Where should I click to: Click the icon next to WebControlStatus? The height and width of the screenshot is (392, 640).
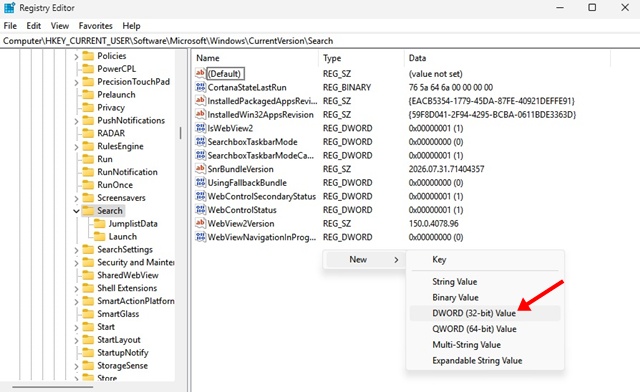[x=200, y=209]
